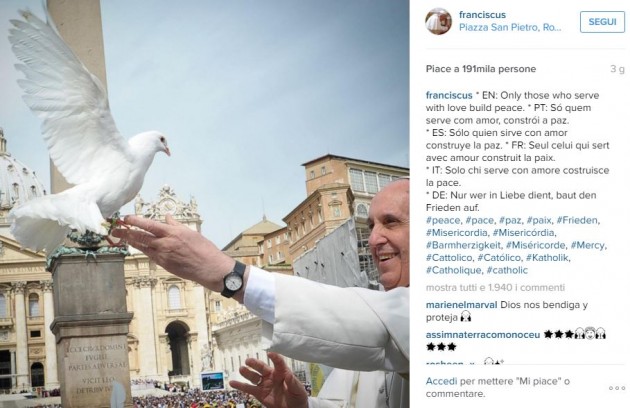This screenshot has height=408, width=630.
Task: Open franciscus username in the post header
Action: [482, 15]
